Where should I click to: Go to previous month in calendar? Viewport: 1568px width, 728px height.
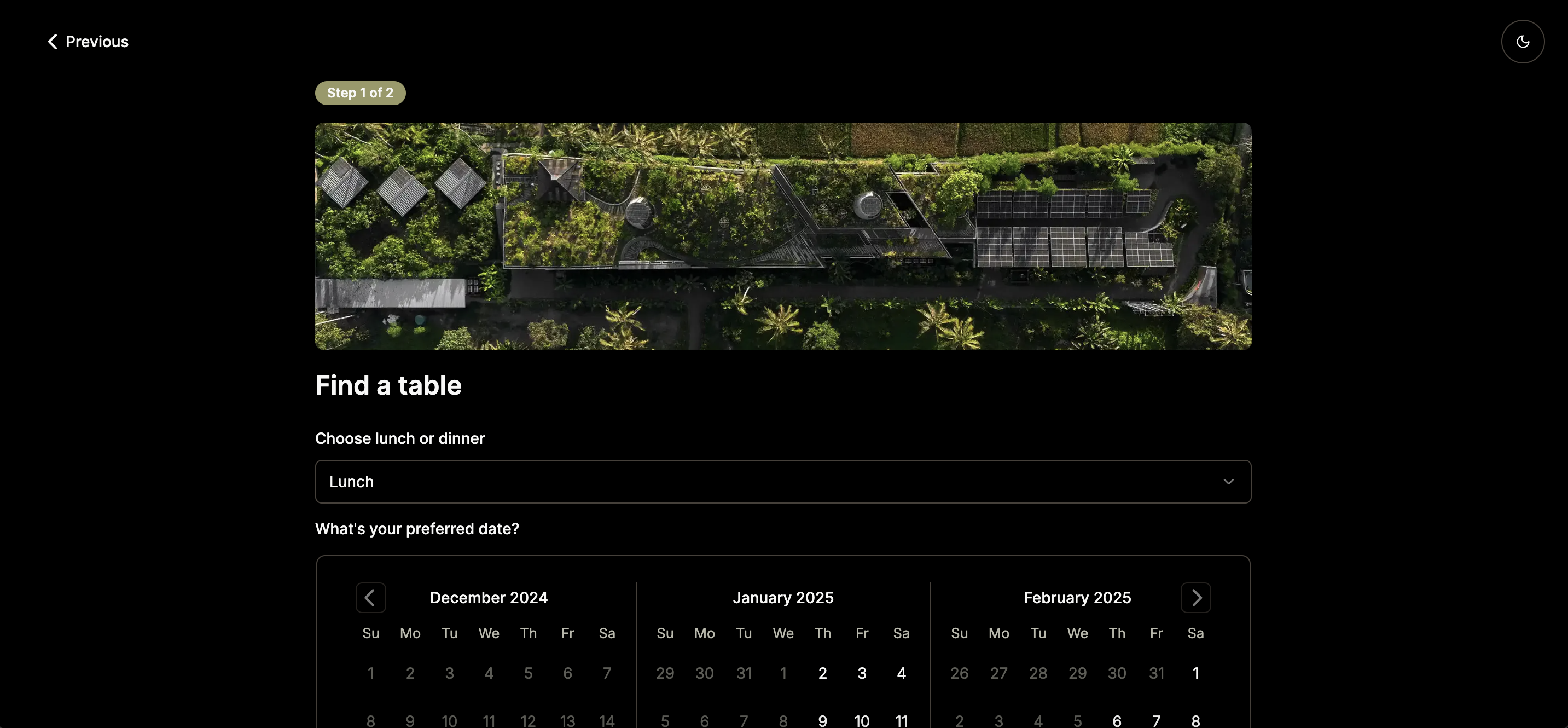[x=370, y=597]
